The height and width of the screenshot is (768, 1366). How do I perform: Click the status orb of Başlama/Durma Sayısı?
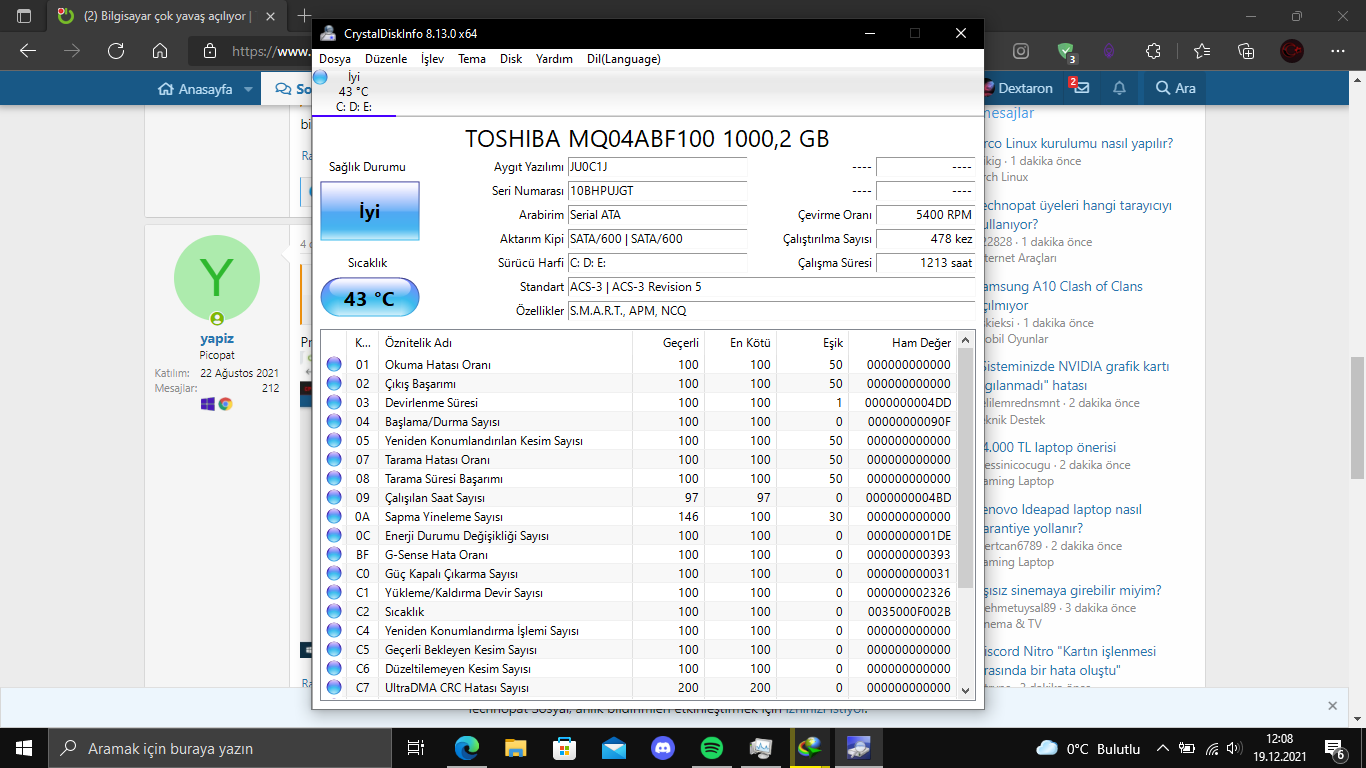tap(334, 422)
